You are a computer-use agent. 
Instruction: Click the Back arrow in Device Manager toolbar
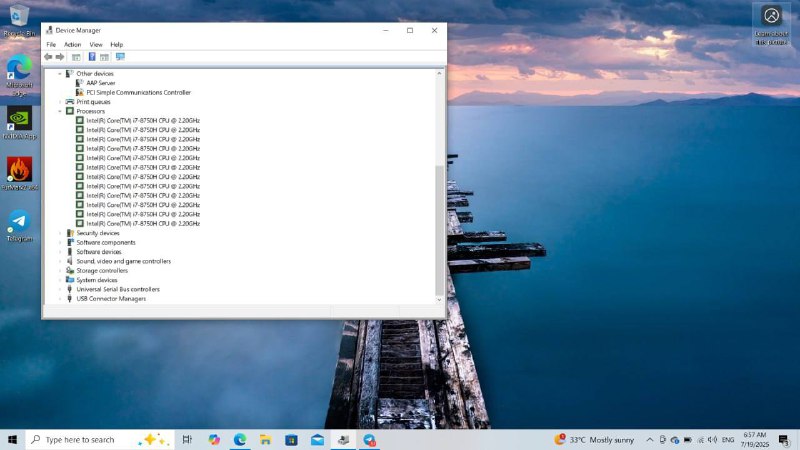pos(48,57)
